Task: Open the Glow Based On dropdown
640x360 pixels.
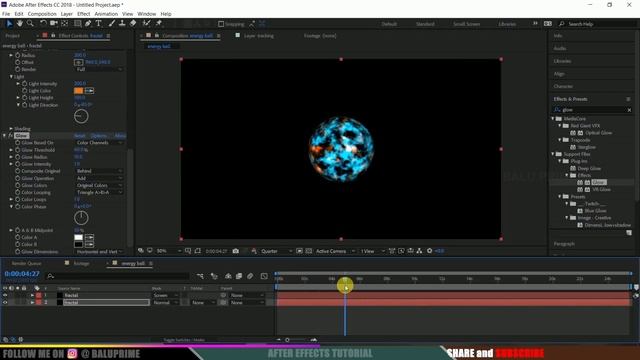Action: [x=99, y=143]
